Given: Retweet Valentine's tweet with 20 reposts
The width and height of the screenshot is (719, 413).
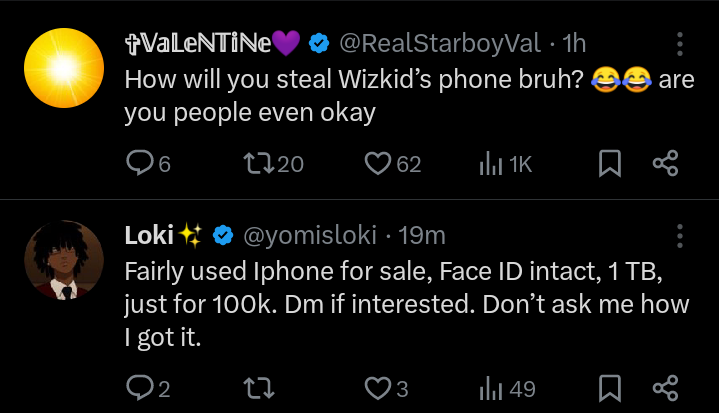Looking at the screenshot, I should 273,164.
